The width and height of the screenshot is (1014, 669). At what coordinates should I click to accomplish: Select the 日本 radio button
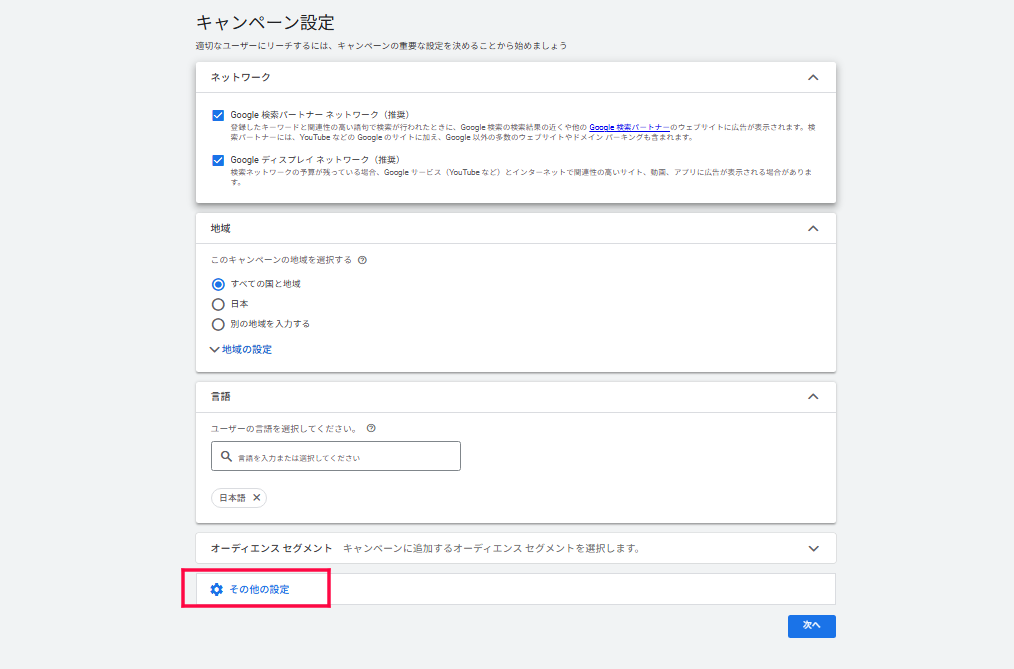point(218,303)
